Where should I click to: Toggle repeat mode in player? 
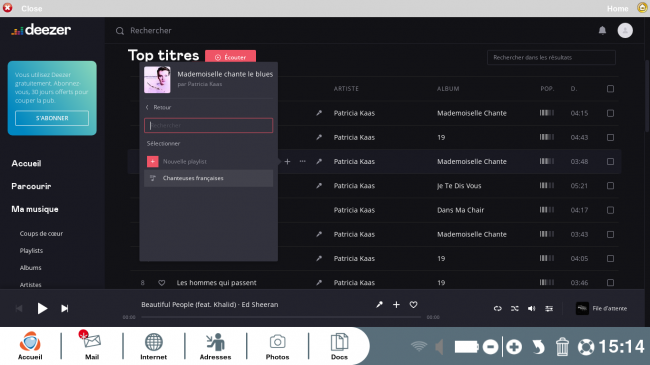click(x=497, y=308)
